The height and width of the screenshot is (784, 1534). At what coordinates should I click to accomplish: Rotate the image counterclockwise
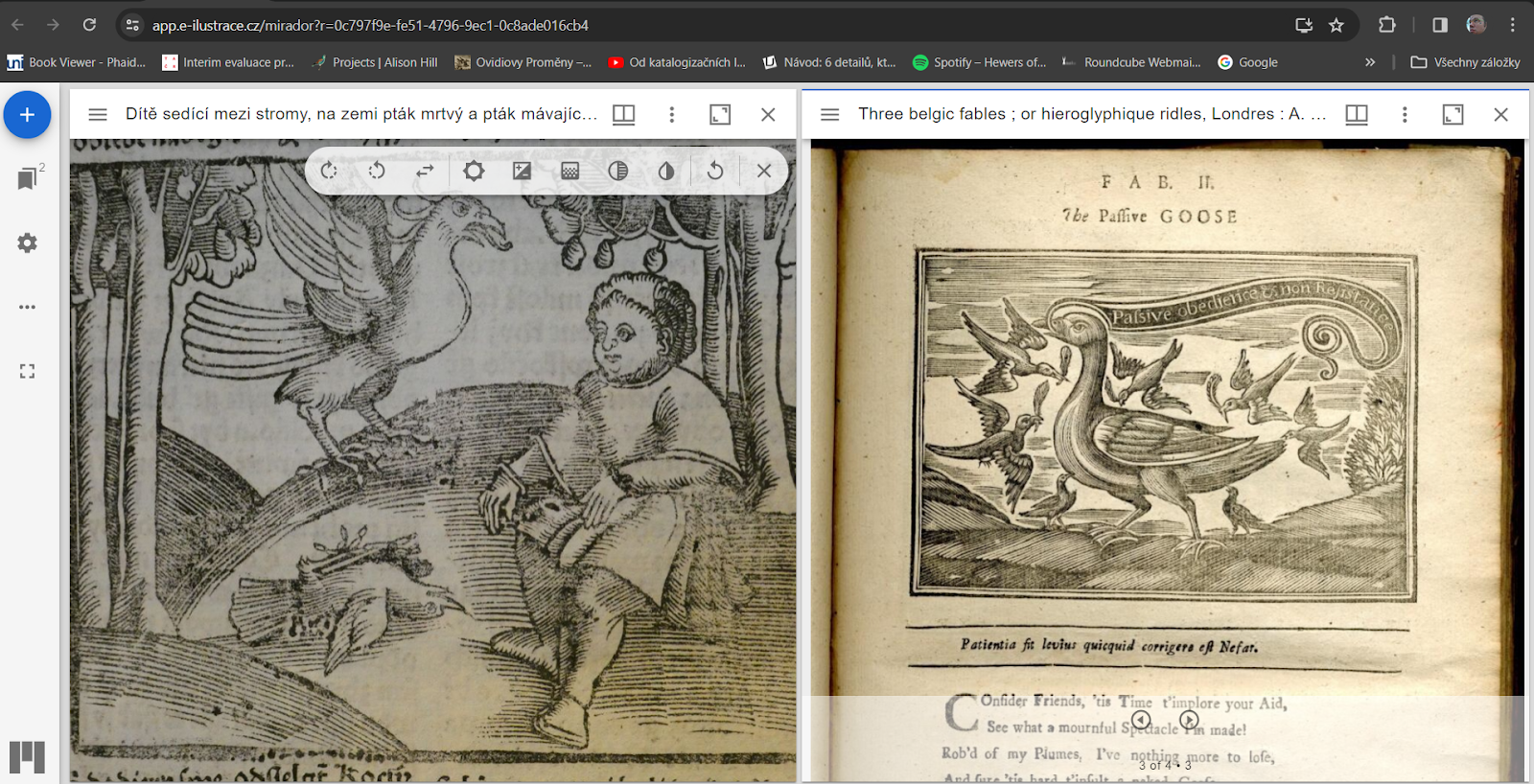pos(377,171)
